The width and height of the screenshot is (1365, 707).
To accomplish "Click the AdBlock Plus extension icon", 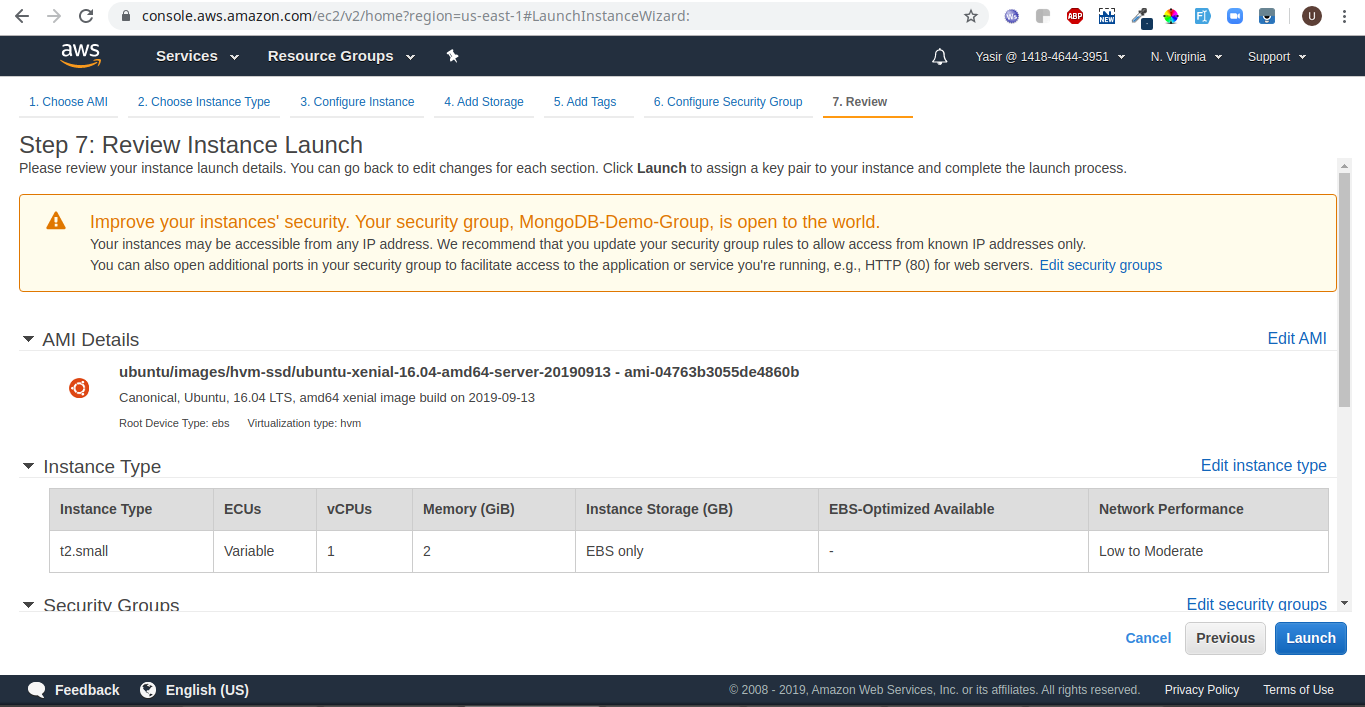I will 1075,16.
